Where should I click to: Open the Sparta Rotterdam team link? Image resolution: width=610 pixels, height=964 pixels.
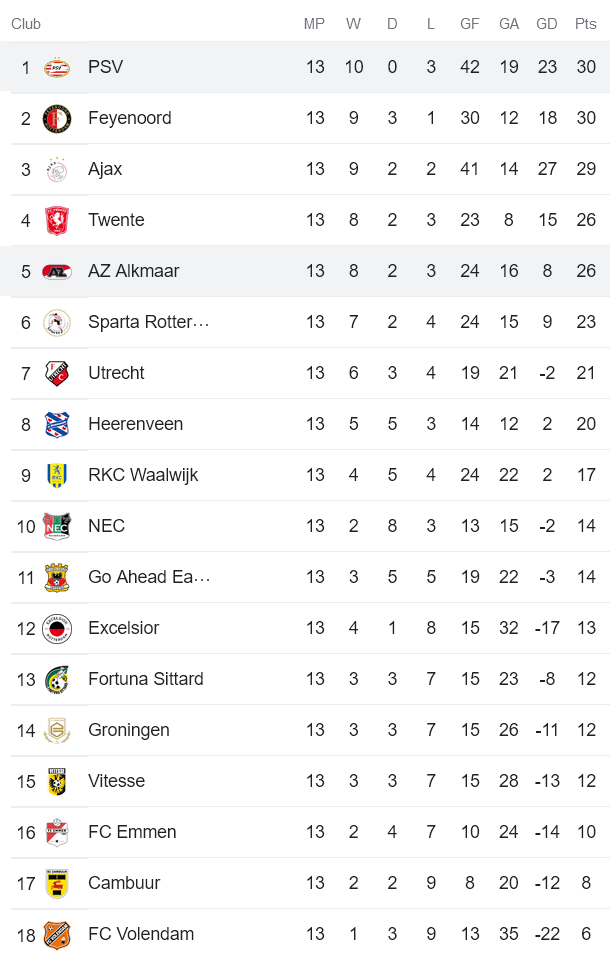click(149, 322)
